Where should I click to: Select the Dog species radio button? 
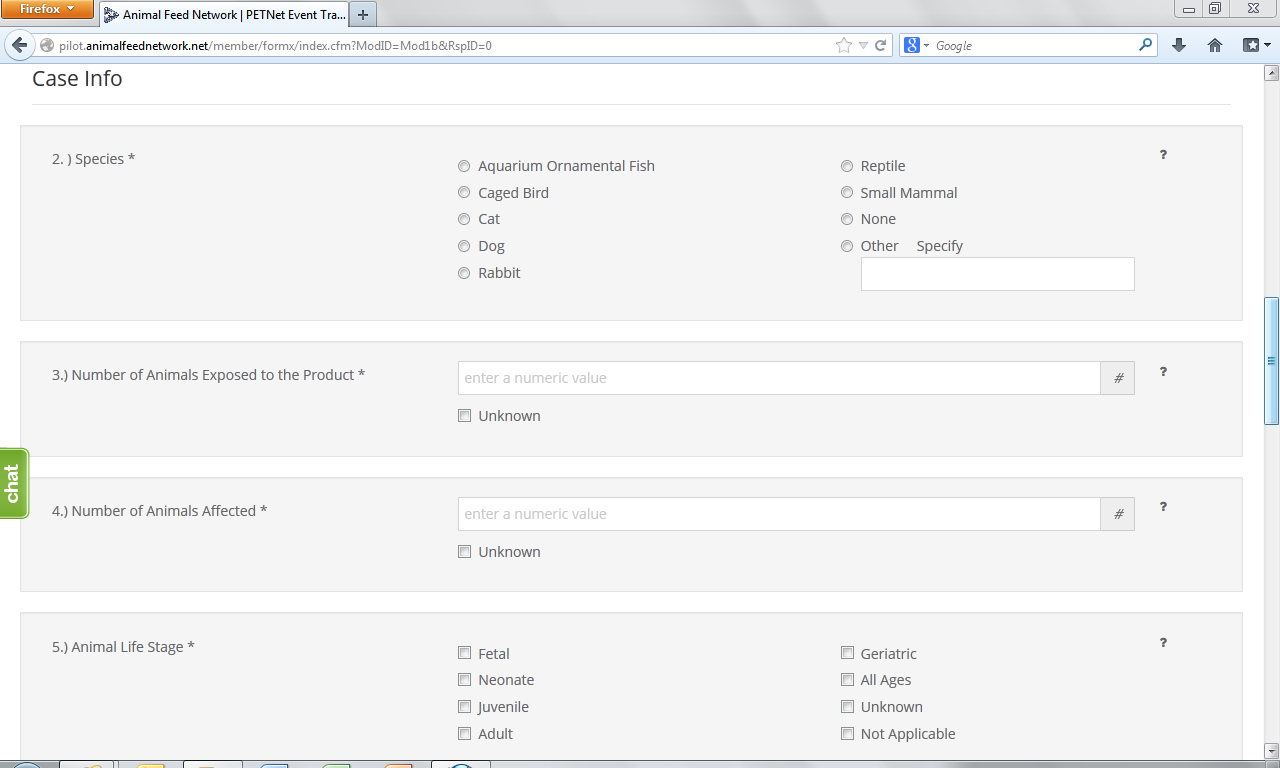coord(464,246)
